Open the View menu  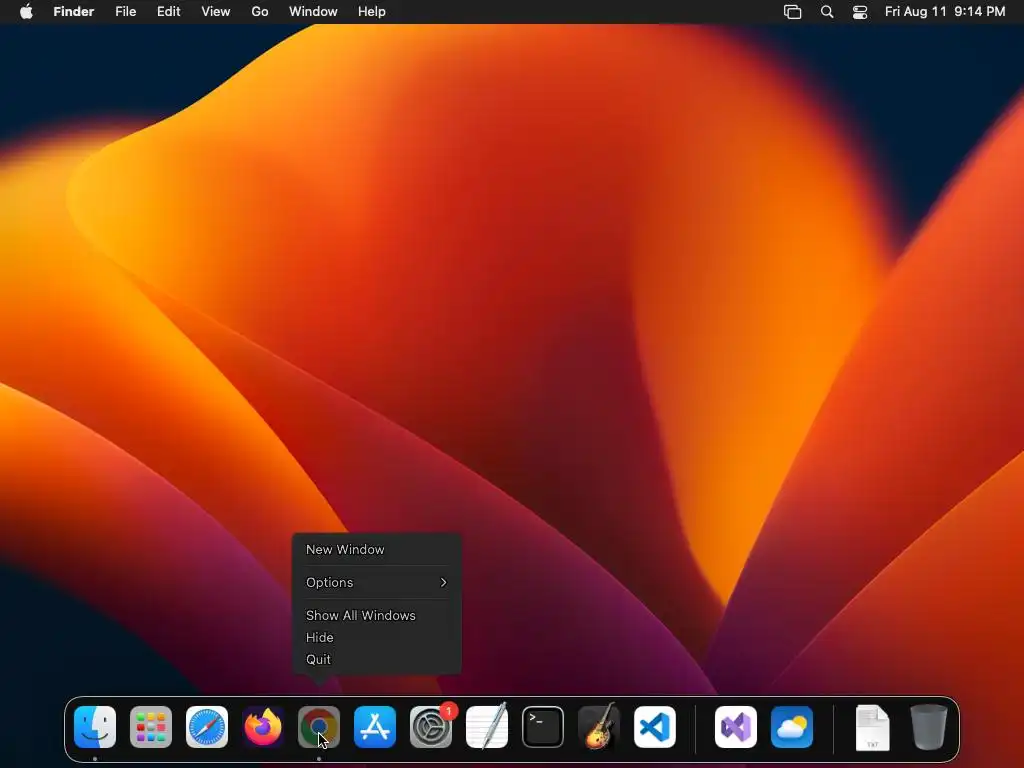[216, 12]
